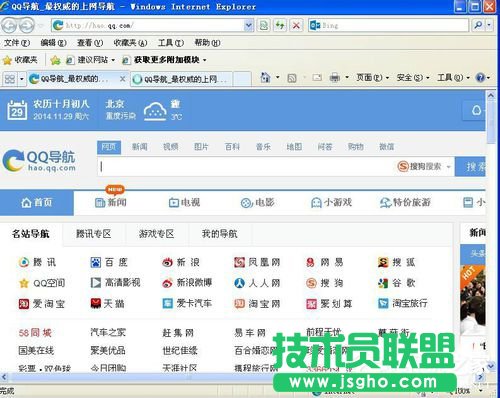Open Quick Tabs grid icon
500x398 pixels.
tap(10, 79)
